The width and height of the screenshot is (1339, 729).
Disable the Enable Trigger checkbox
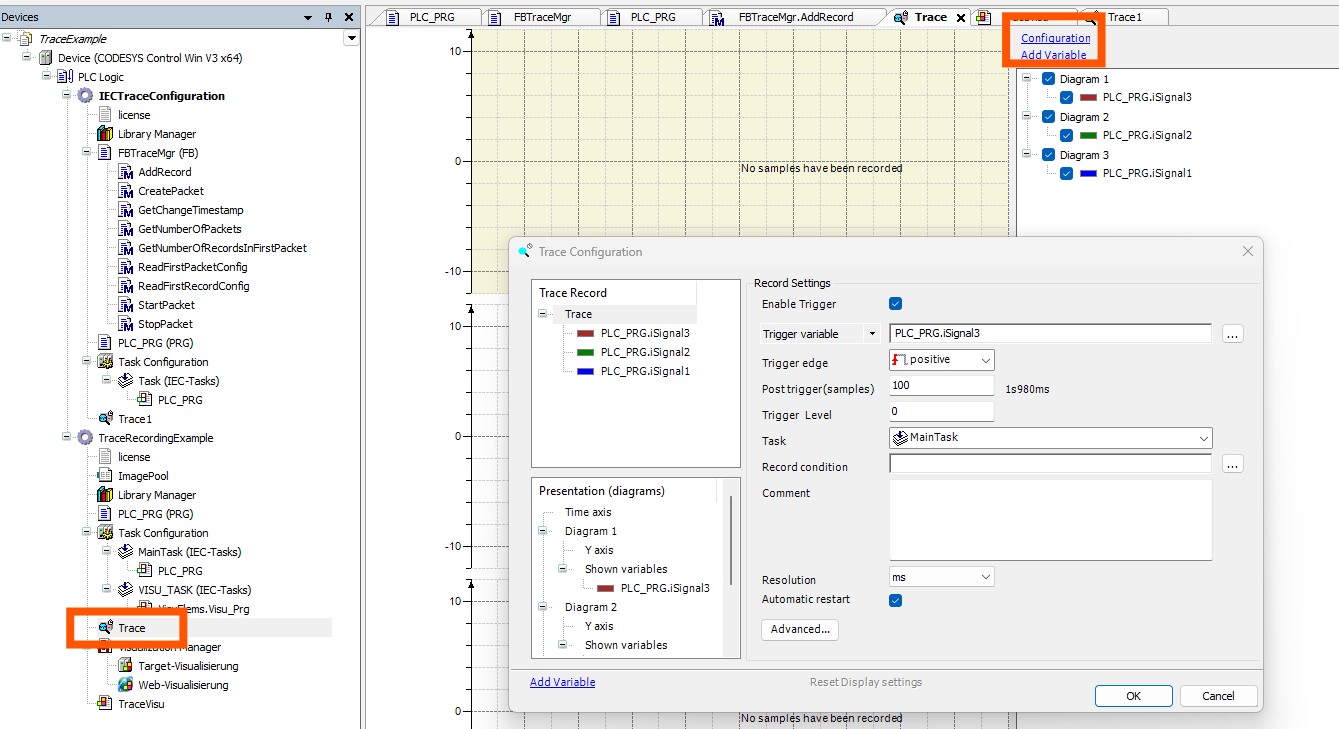[x=895, y=303]
